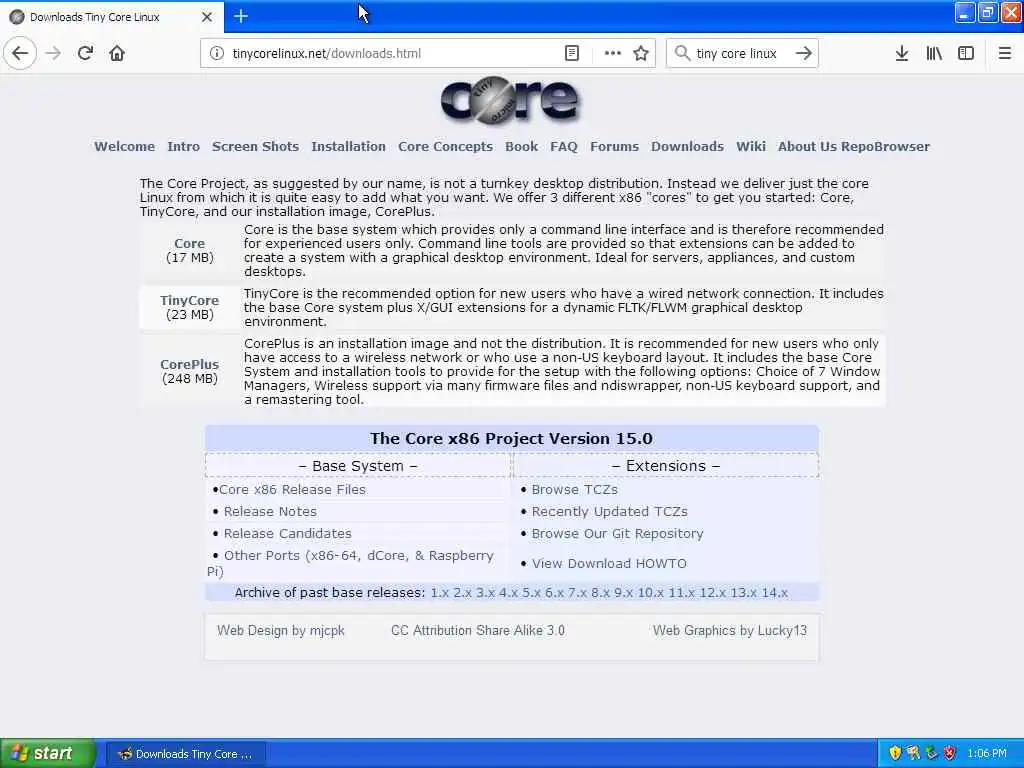The image size is (1024, 768).
Task: Open the Book page link
Action: 522,147
